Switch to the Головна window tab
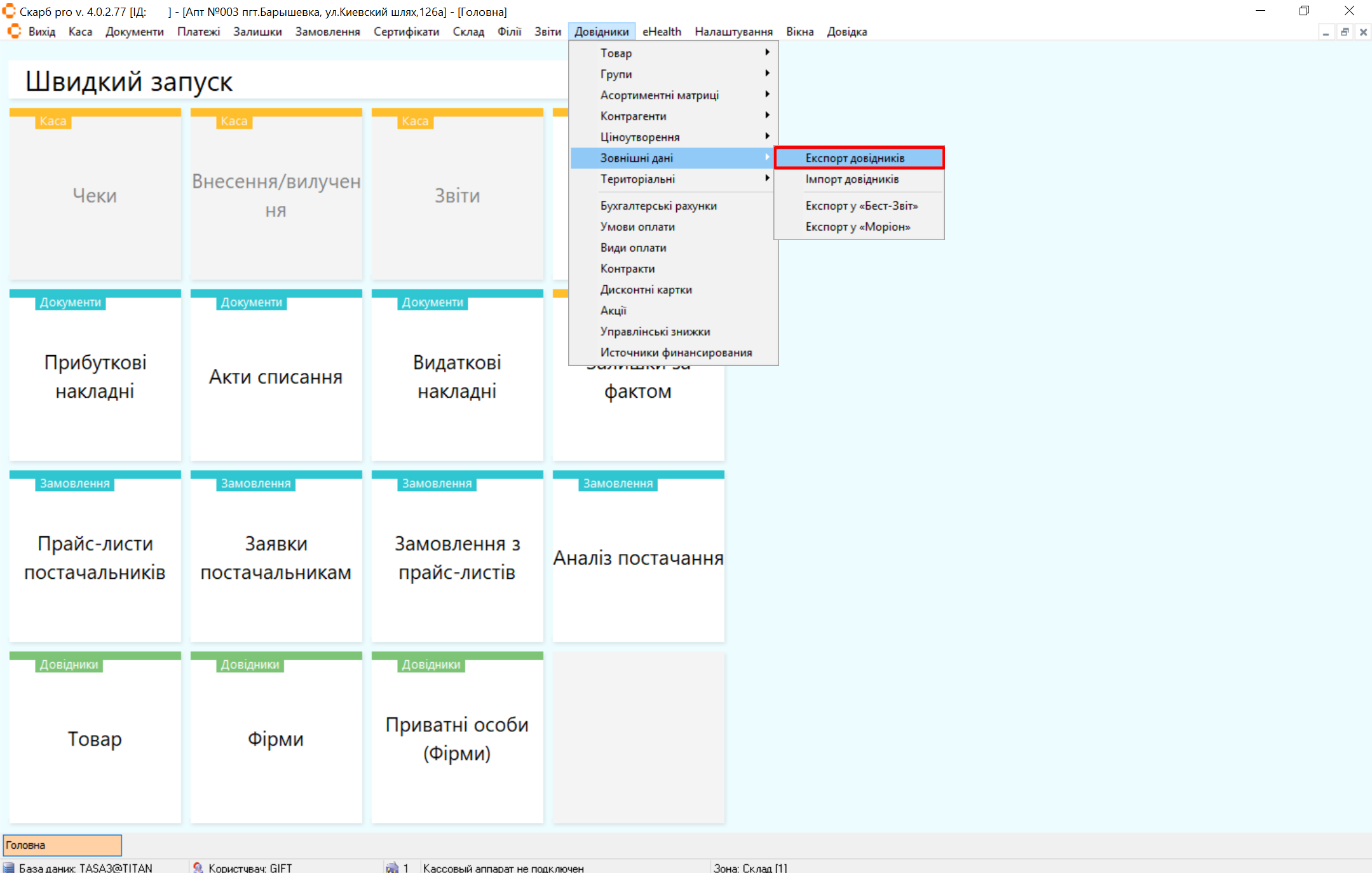Image resolution: width=1372 pixels, height=873 pixels. point(62,845)
